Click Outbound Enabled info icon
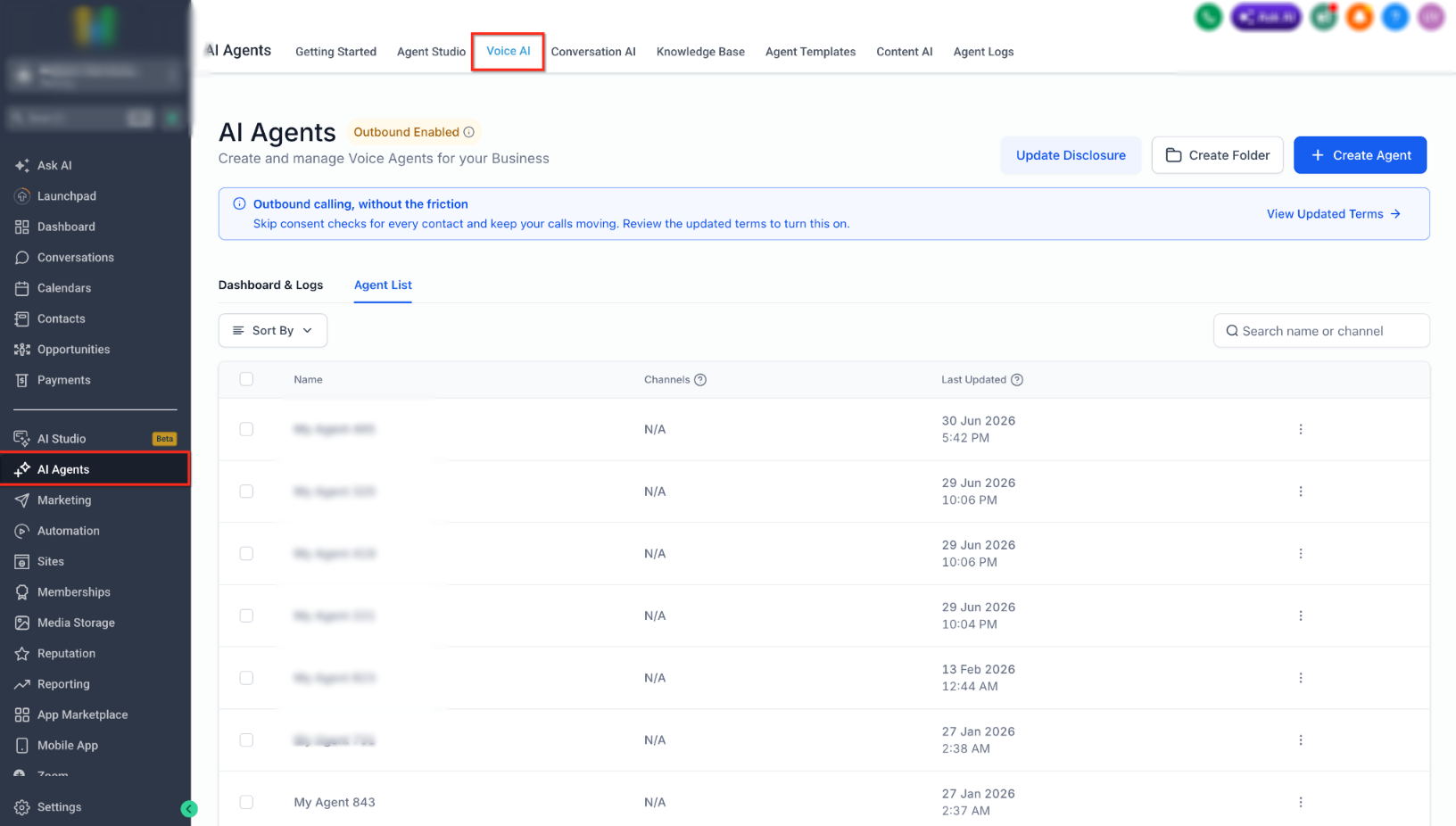The height and width of the screenshot is (826, 1456). point(469,132)
